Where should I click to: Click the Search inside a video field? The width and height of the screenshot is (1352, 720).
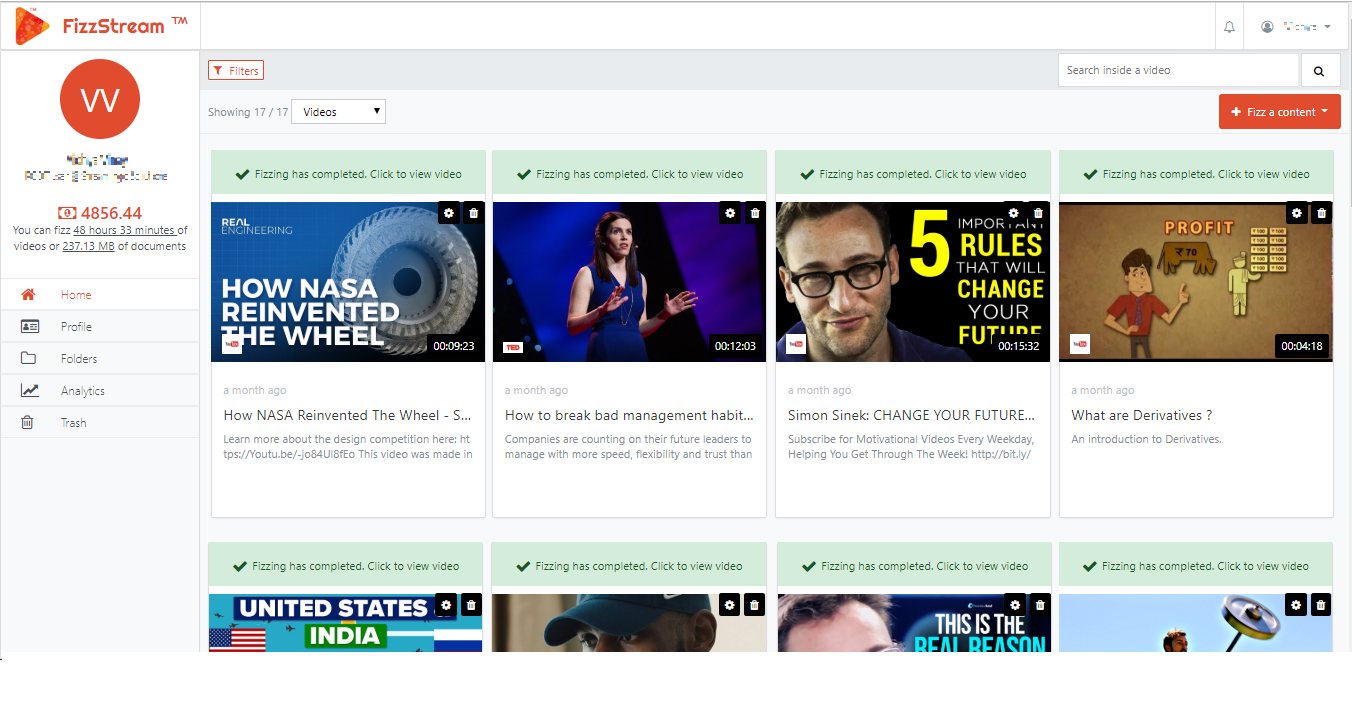pyautogui.click(x=1178, y=71)
